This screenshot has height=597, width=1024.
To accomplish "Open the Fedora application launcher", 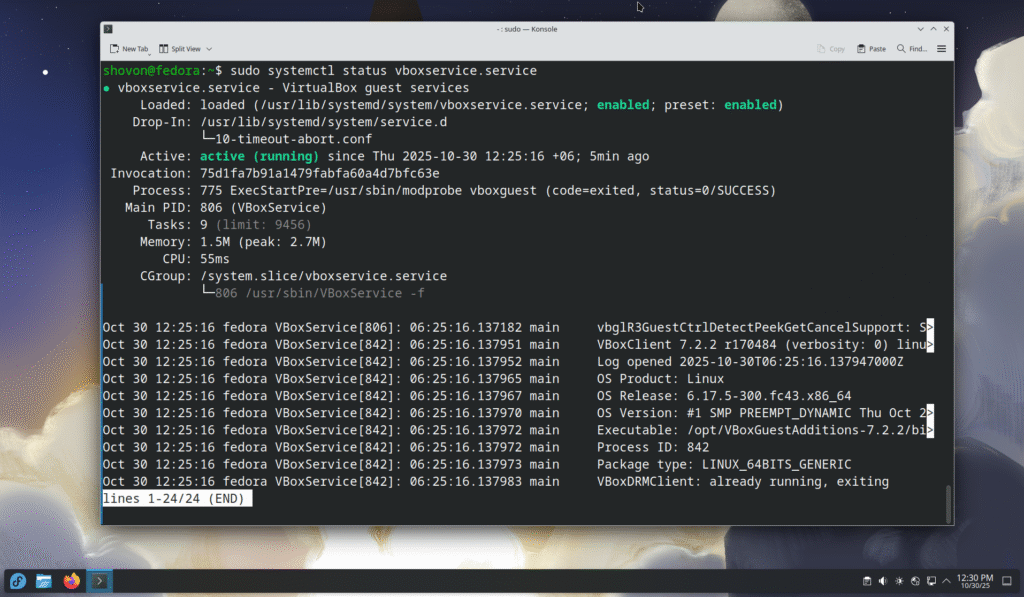I will point(17,581).
